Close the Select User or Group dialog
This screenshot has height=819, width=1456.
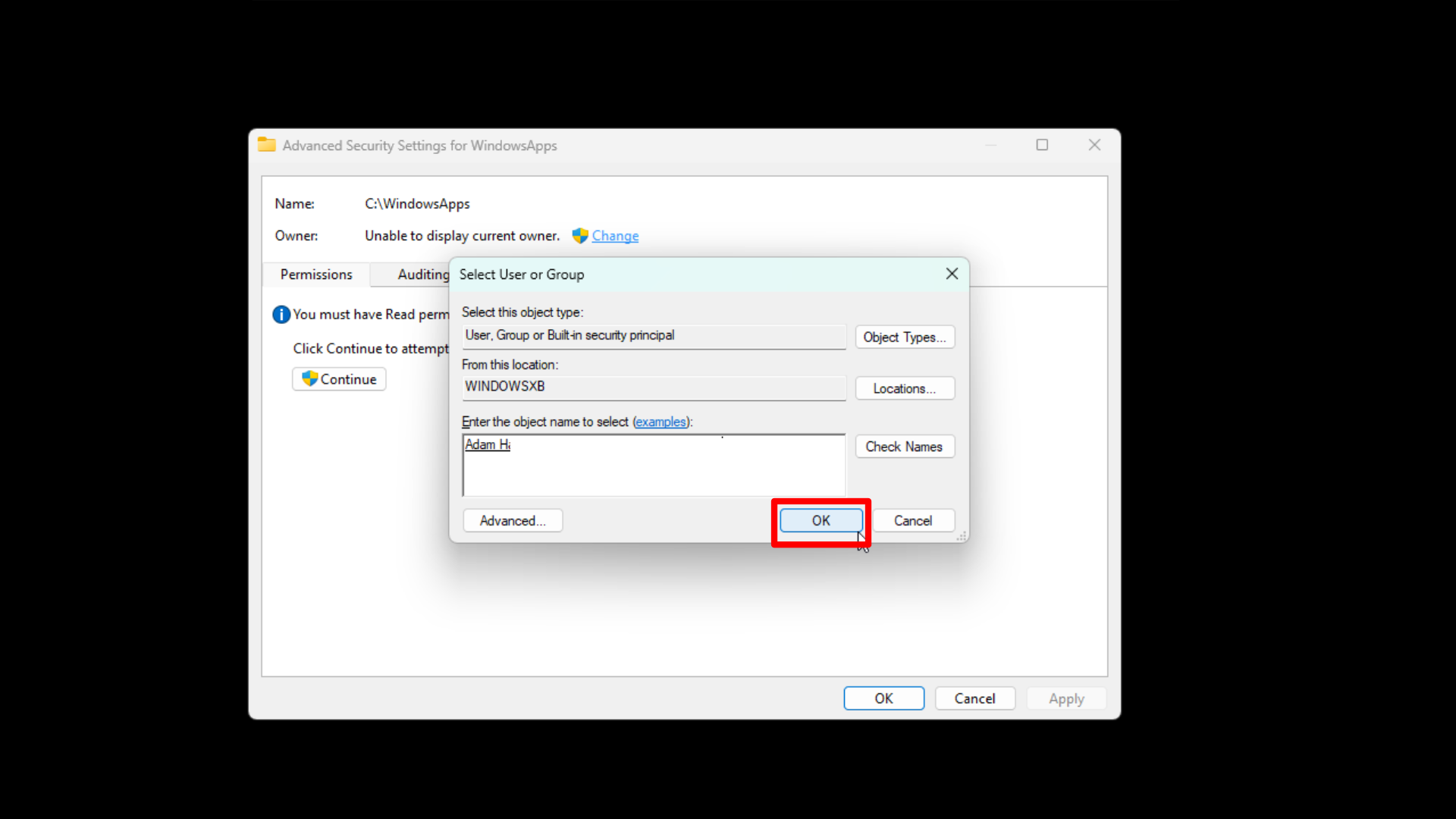click(952, 274)
